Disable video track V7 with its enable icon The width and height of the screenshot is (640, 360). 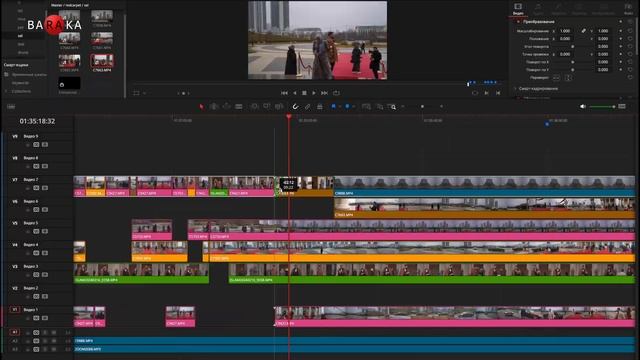tap(45, 188)
